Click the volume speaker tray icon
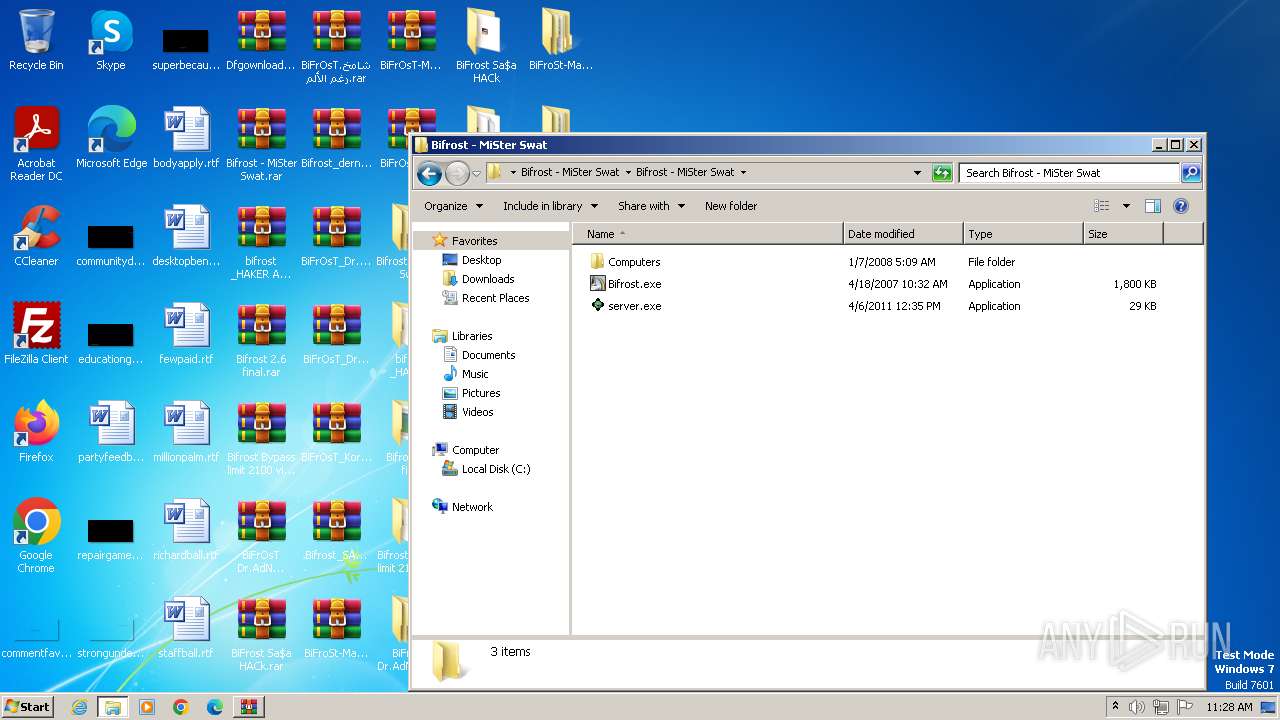 tap(1137, 707)
